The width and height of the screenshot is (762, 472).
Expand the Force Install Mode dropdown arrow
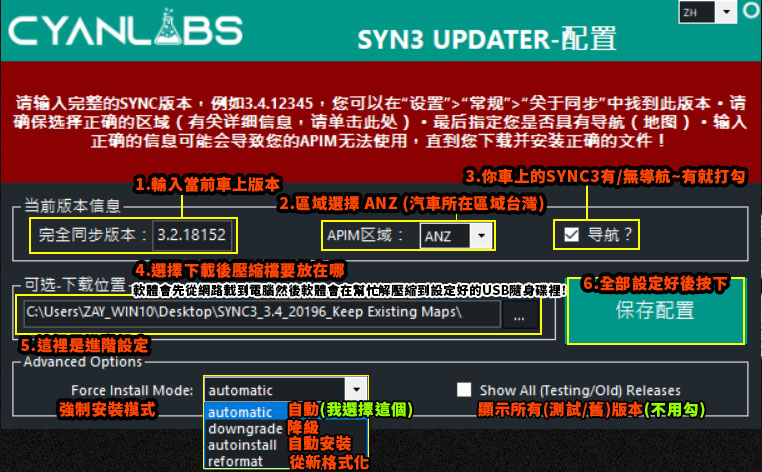356,389
